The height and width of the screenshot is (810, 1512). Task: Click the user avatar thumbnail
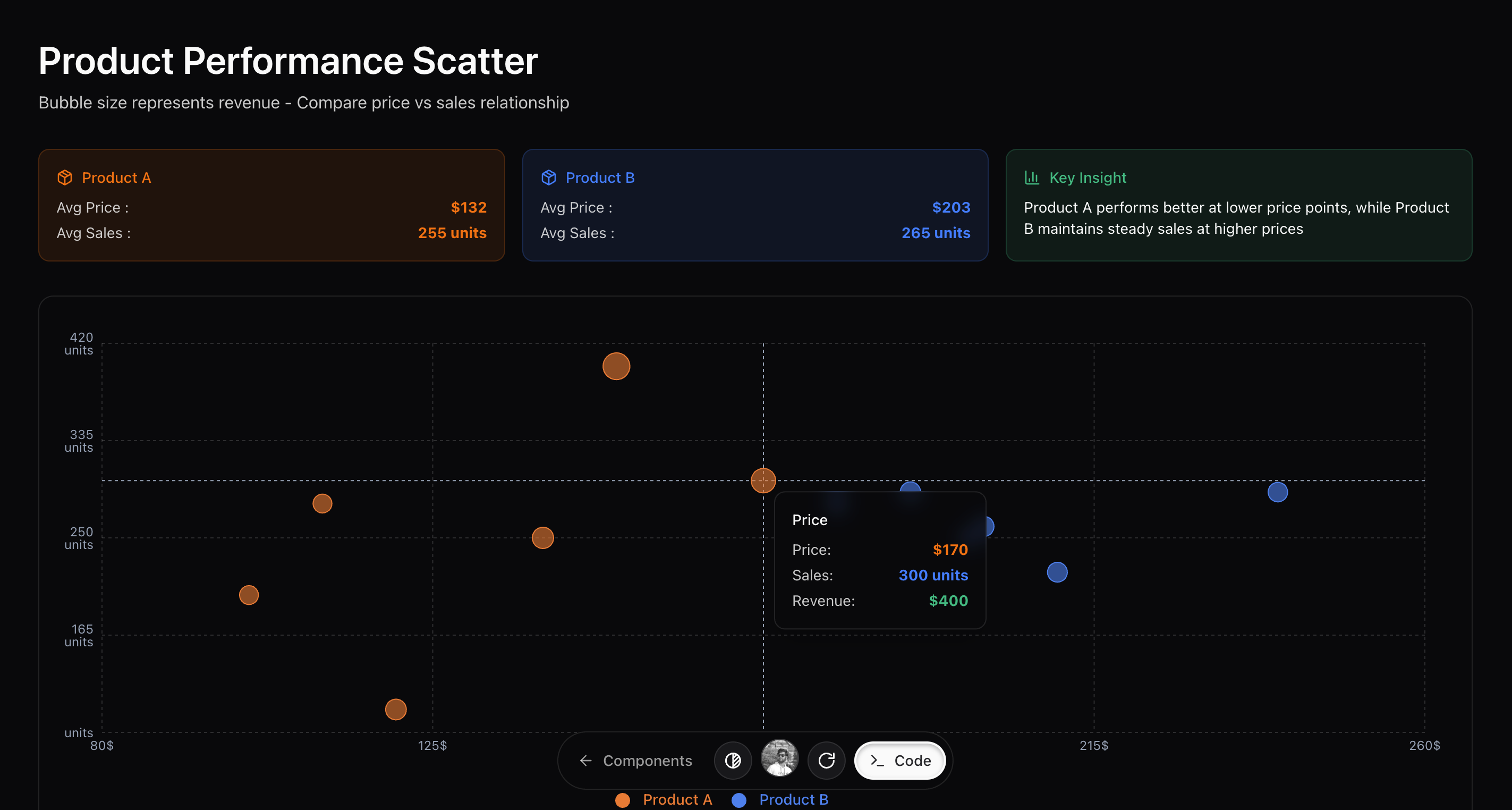[x=779, y=758]
